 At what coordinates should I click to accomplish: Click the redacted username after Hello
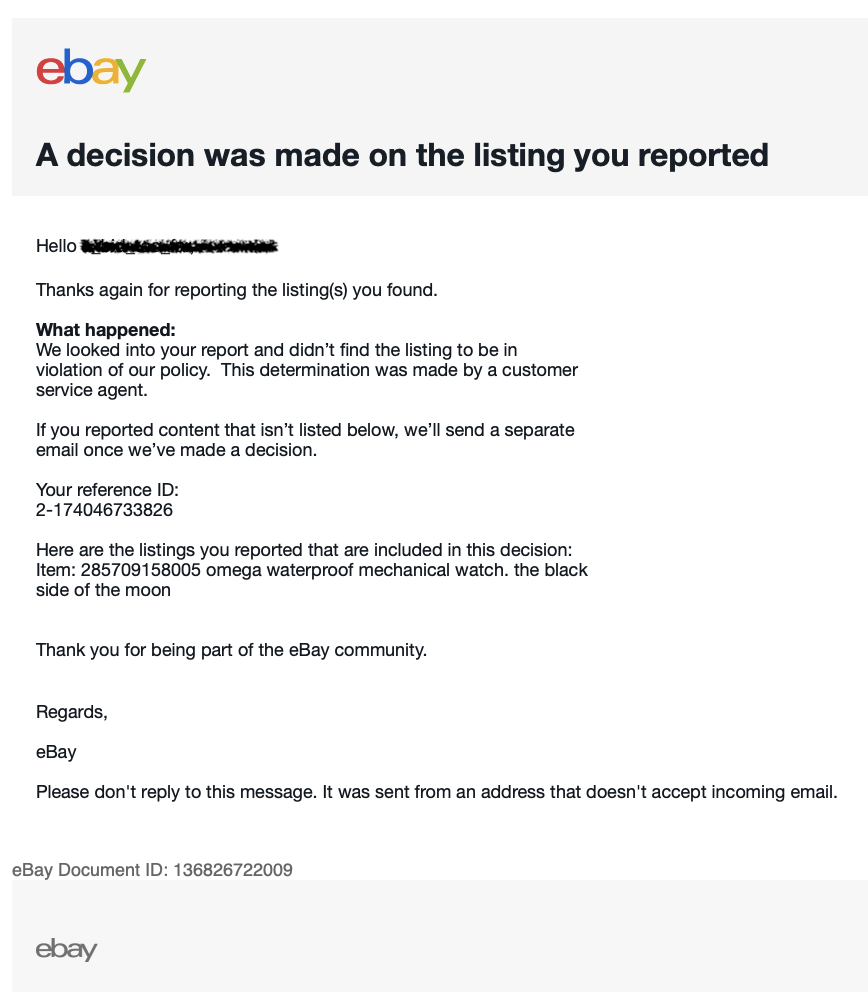click(179, 246)
